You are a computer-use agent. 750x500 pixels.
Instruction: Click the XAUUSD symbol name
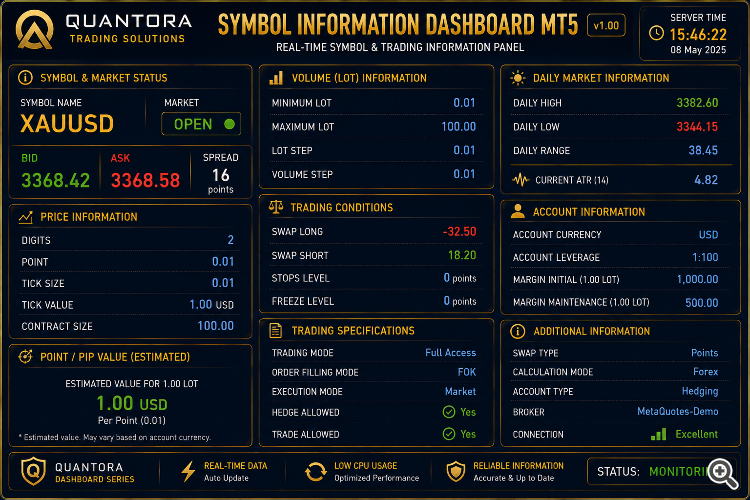point(67,124)
